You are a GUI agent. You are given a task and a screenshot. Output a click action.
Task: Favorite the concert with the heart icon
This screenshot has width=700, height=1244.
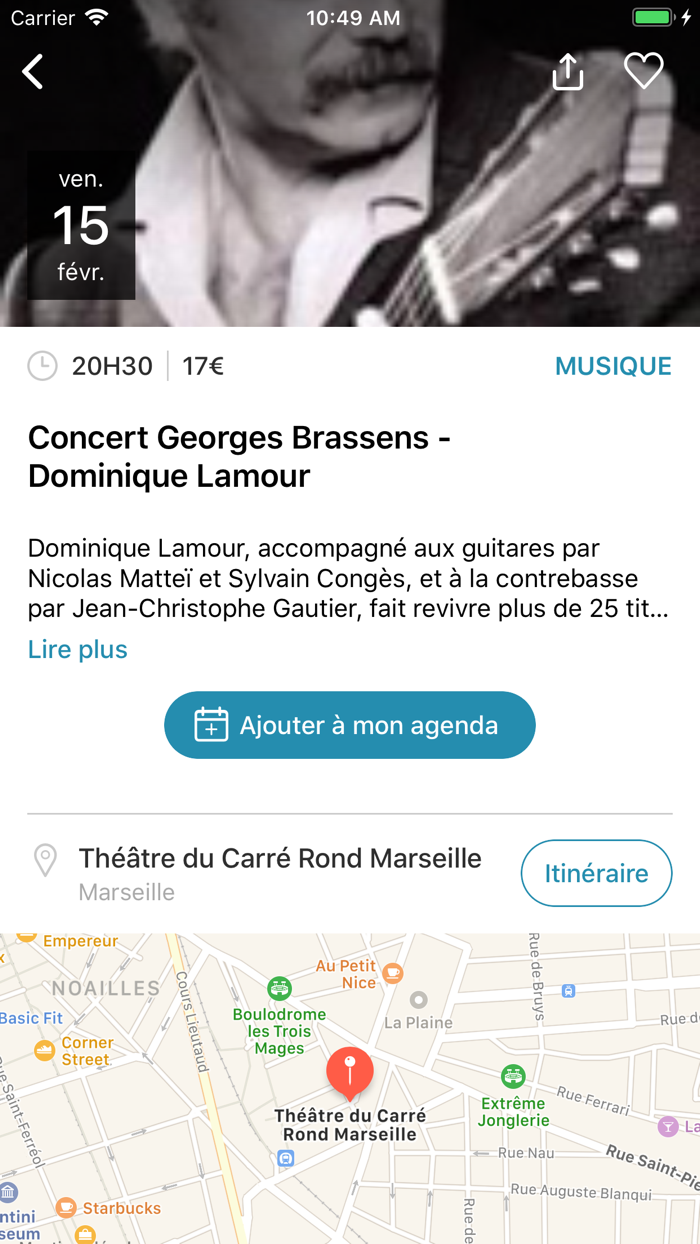point(644,71)
